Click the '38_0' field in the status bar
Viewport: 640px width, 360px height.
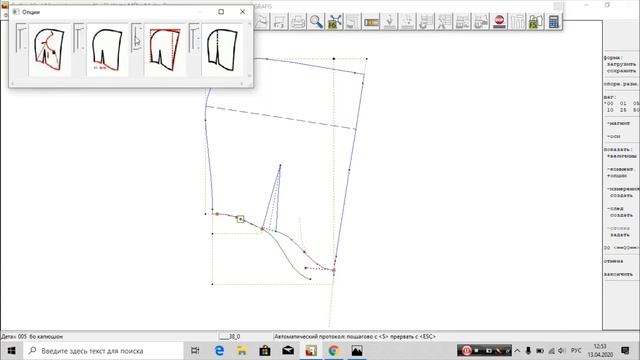(x=231, y=337)
